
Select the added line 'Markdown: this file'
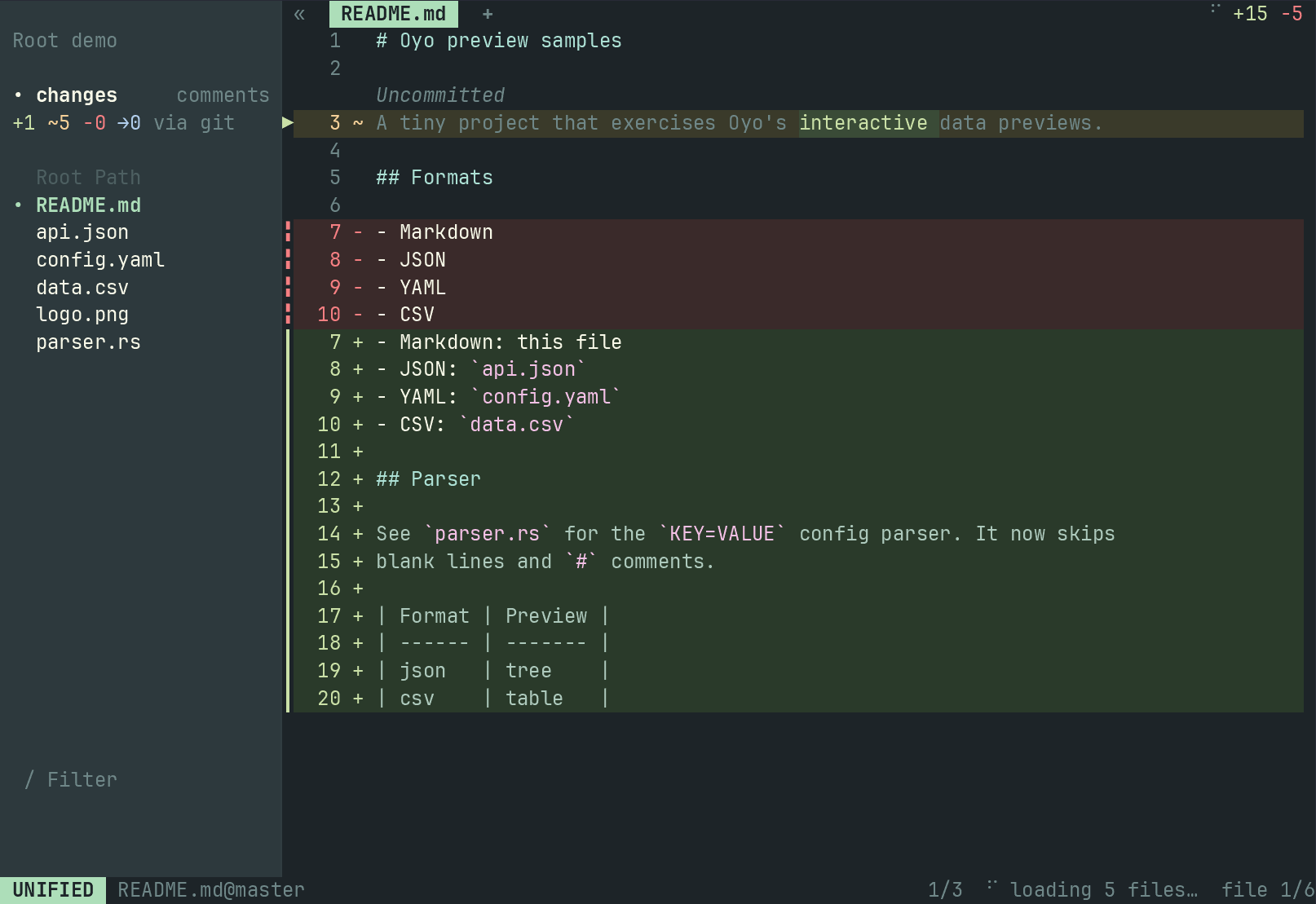798,342
